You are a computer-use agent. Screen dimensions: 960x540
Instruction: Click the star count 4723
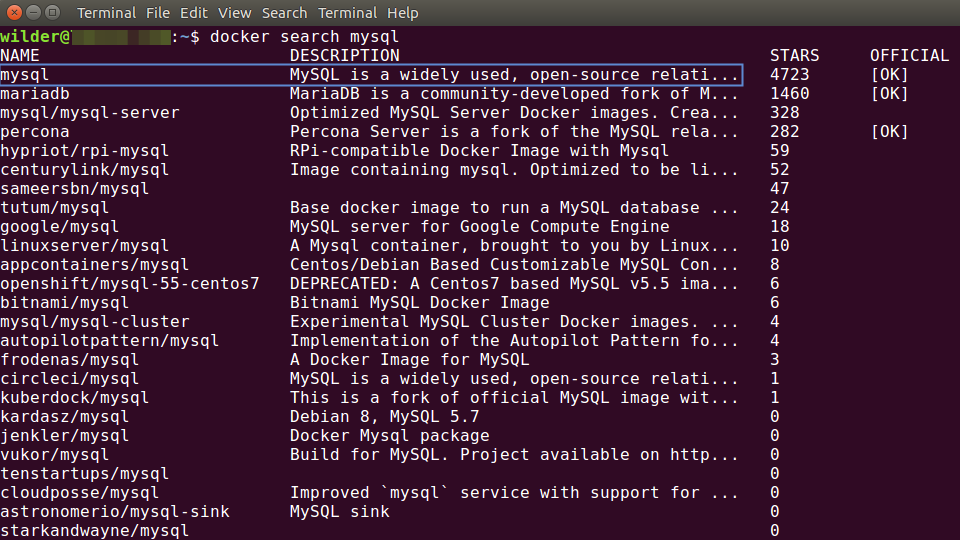click(x=789, y=75)
